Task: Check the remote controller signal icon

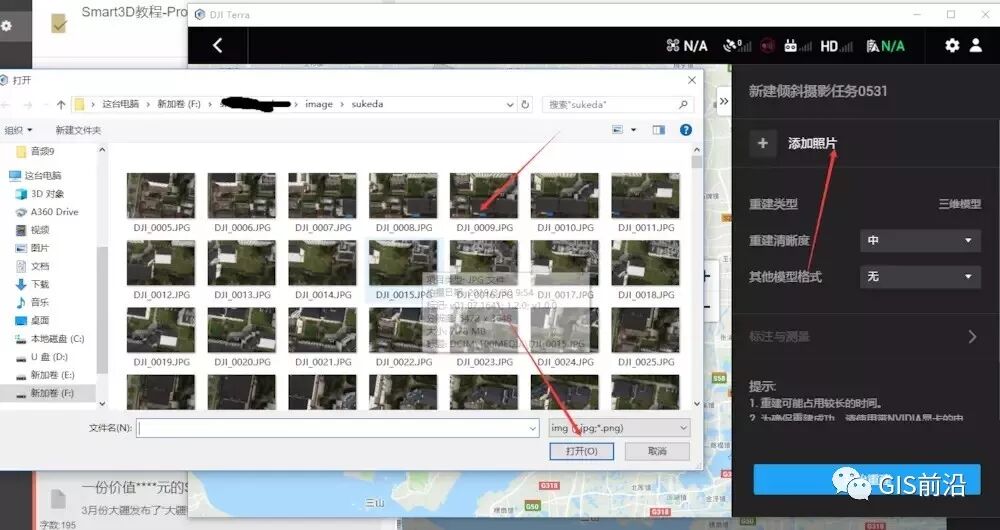Action: [x=797, y=46]
